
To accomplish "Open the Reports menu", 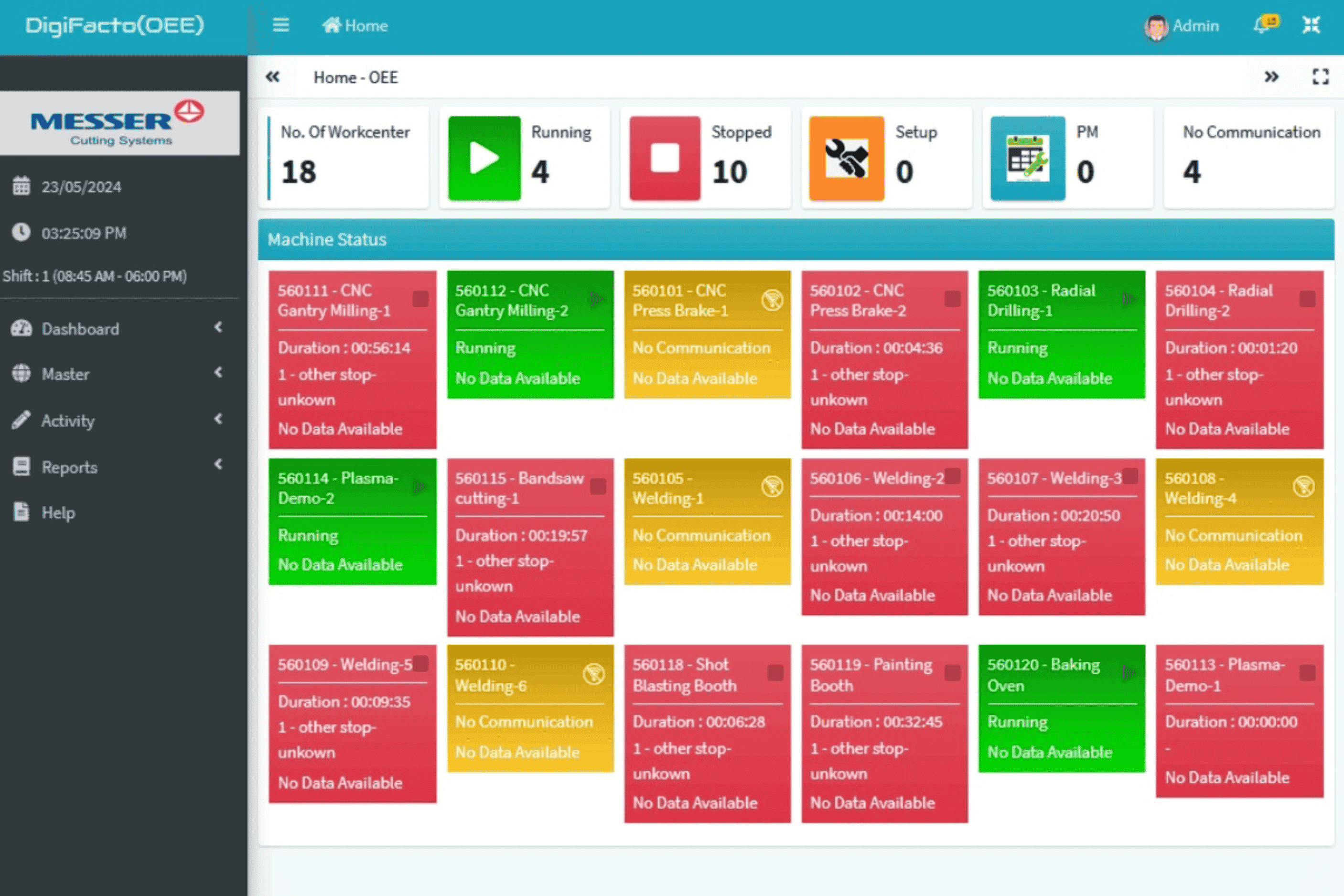I will coord(119,467).
